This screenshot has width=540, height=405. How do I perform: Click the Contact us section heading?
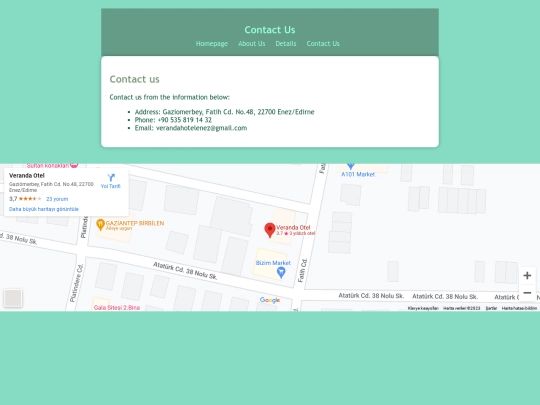[134, 79]
